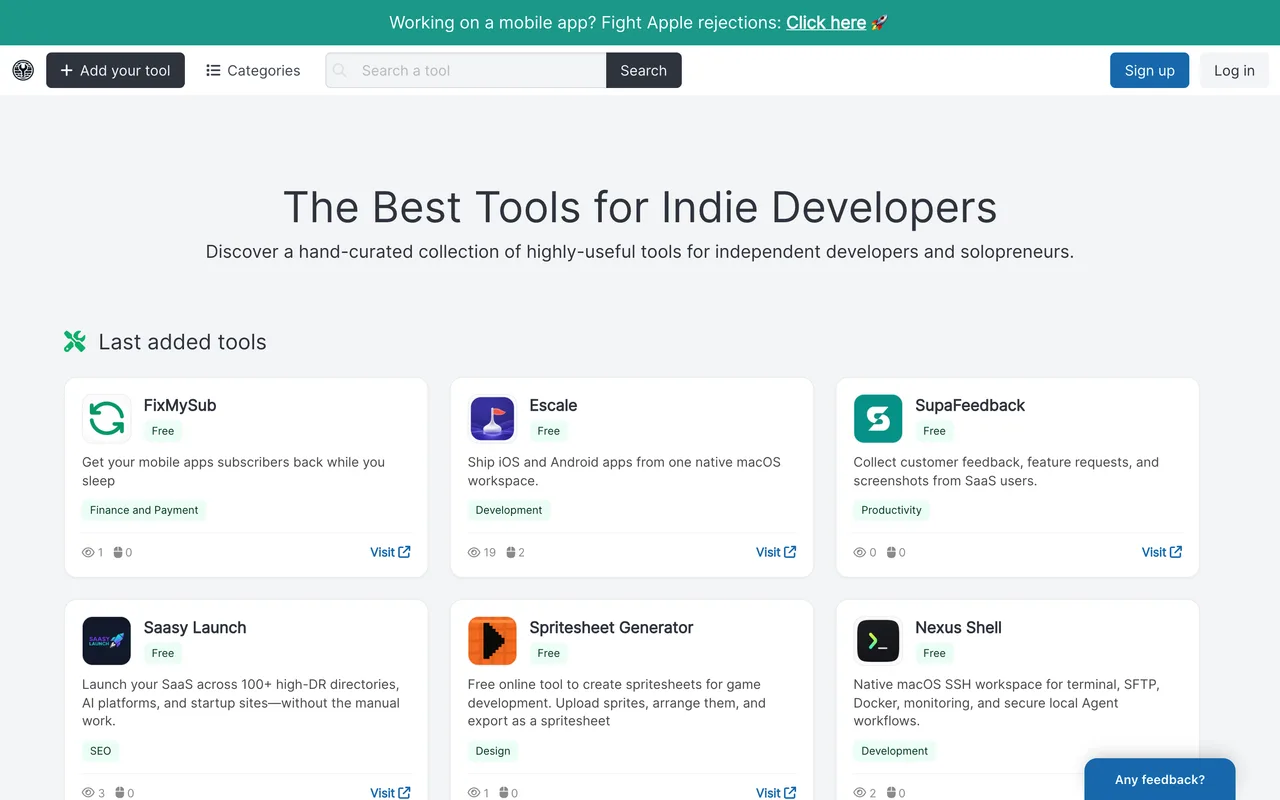Click the Nexus Shell description text
This screenshot has height=800, width=1280.
[1006, 703]
